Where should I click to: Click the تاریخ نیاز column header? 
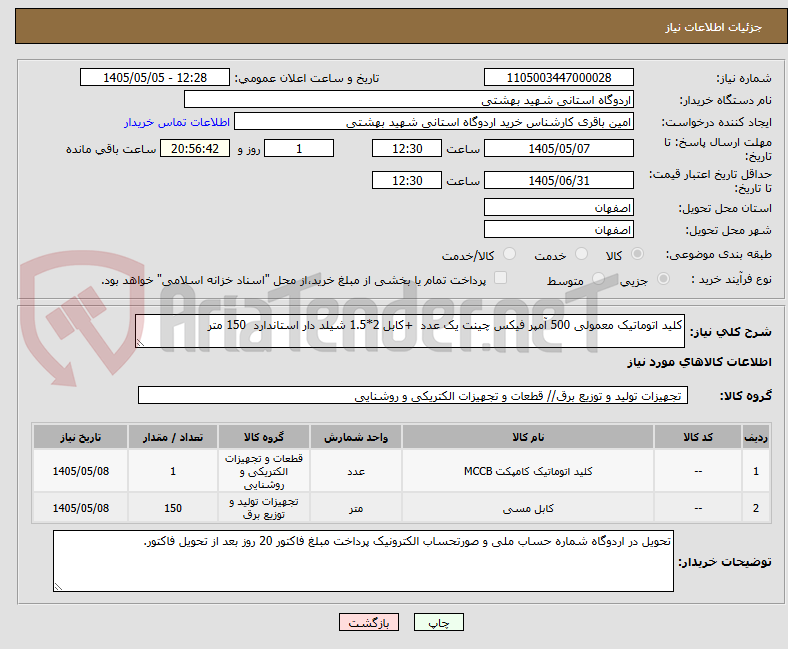pyautogui.click(x=80, y=437)
